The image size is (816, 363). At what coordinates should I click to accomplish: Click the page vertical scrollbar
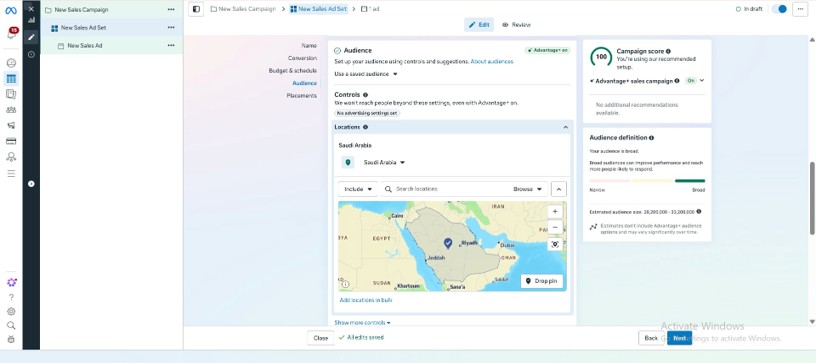pos(812,198)
